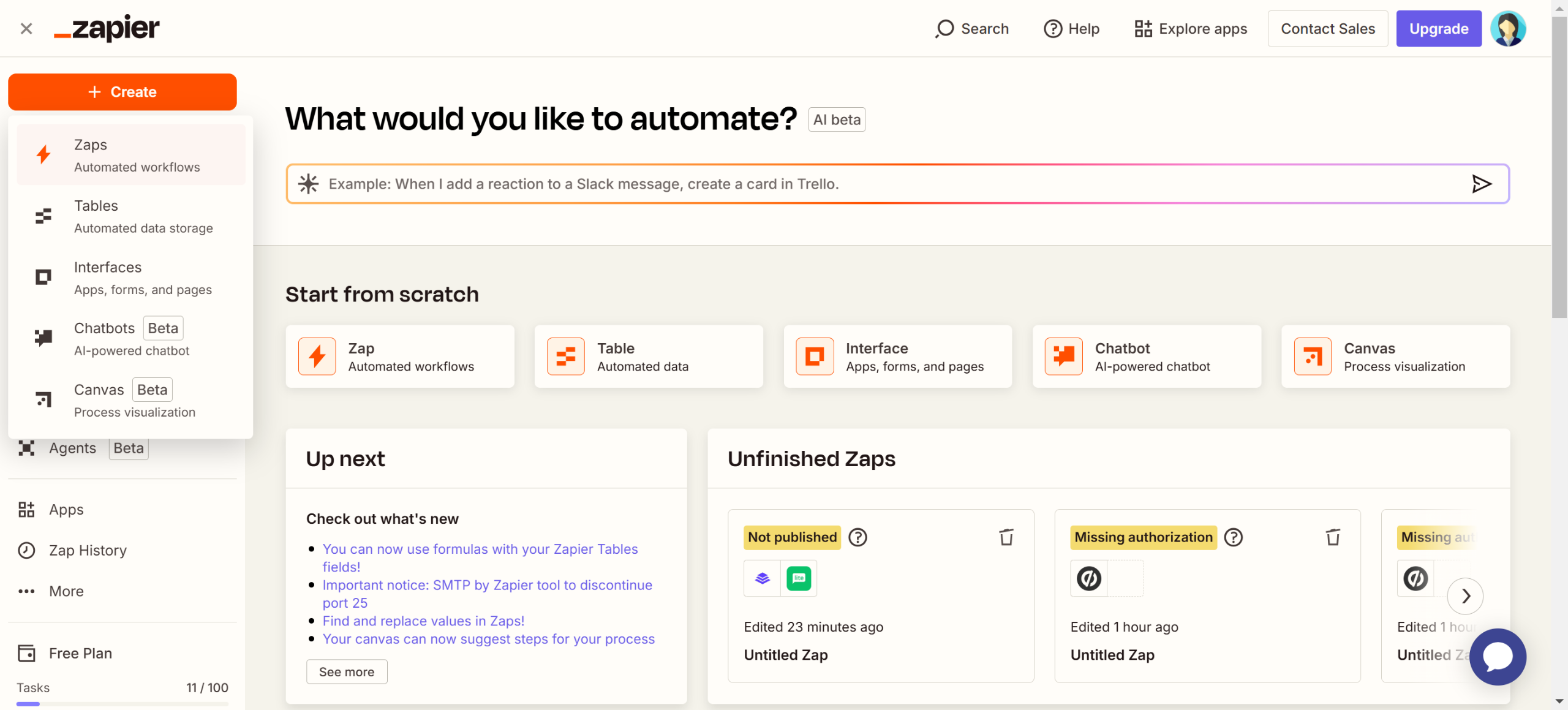Select Interfaces in the Create menu
Image resolution: width=1568 pixels, height=710 pixels.
click(131, 278)
